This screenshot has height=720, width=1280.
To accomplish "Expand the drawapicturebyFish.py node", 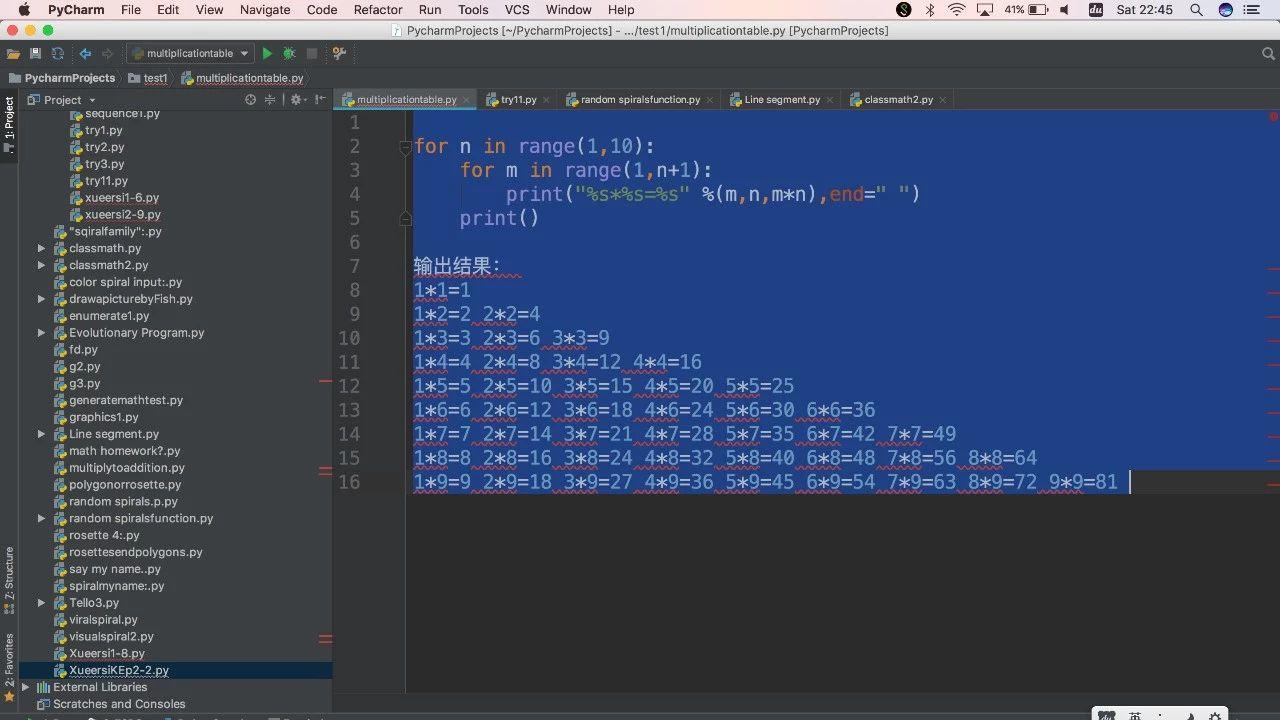I will (41, 299).
